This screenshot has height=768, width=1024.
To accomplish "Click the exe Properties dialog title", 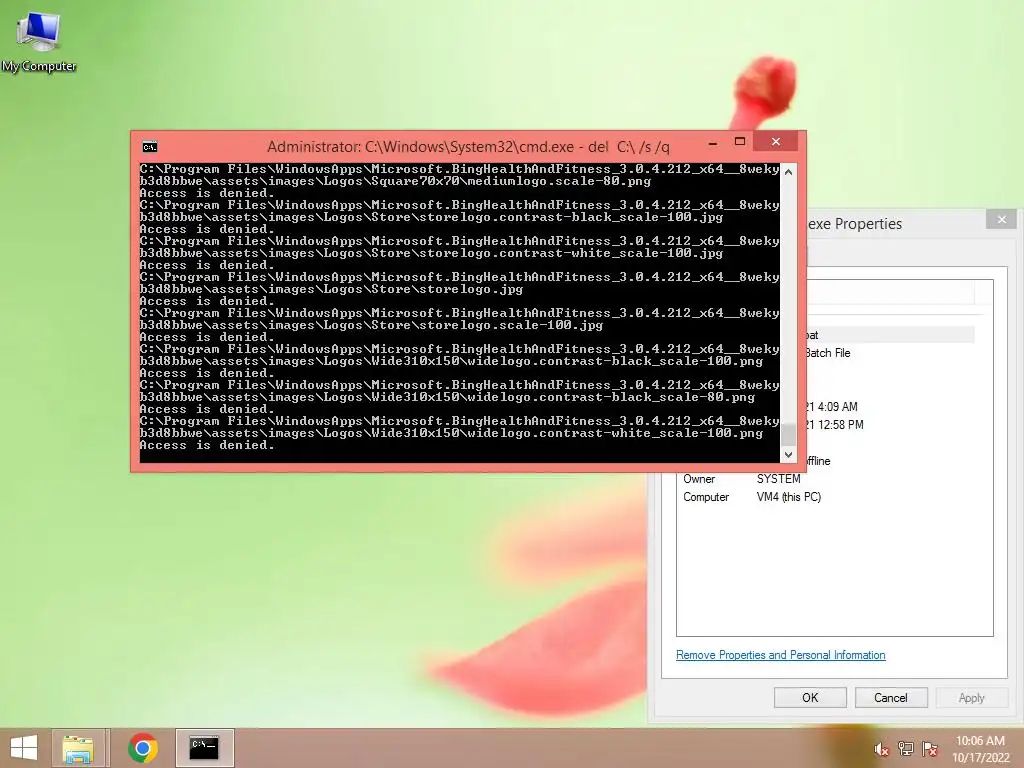I will click(855, 223).
